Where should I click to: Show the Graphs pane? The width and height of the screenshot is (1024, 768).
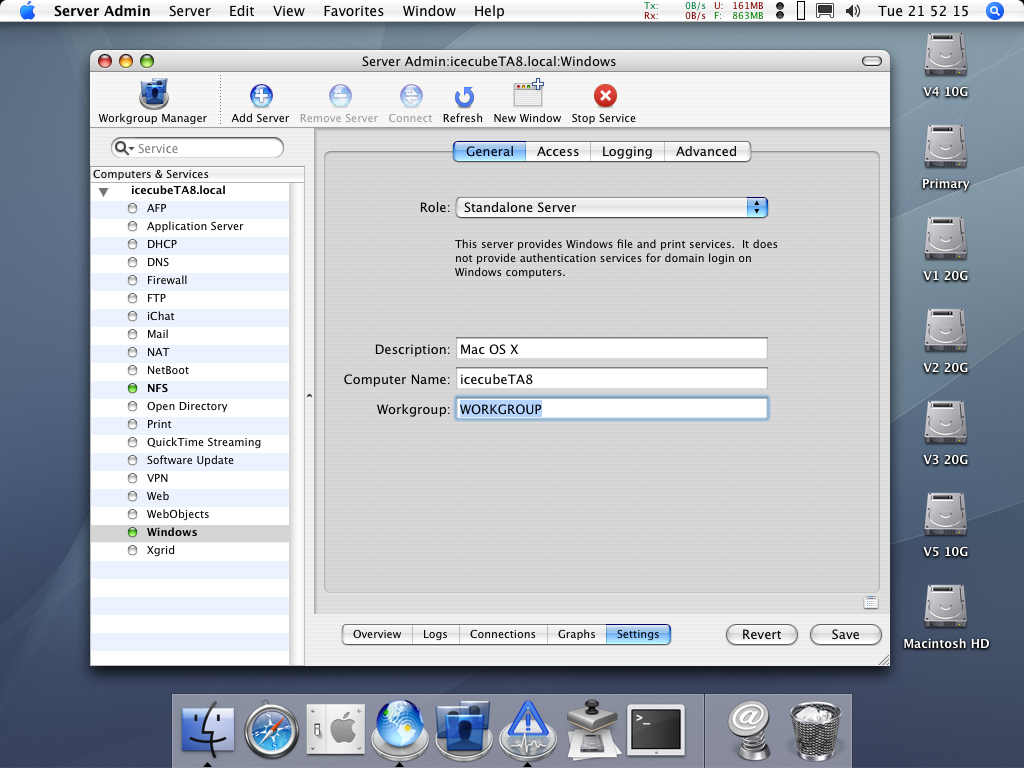coord(577,634)
